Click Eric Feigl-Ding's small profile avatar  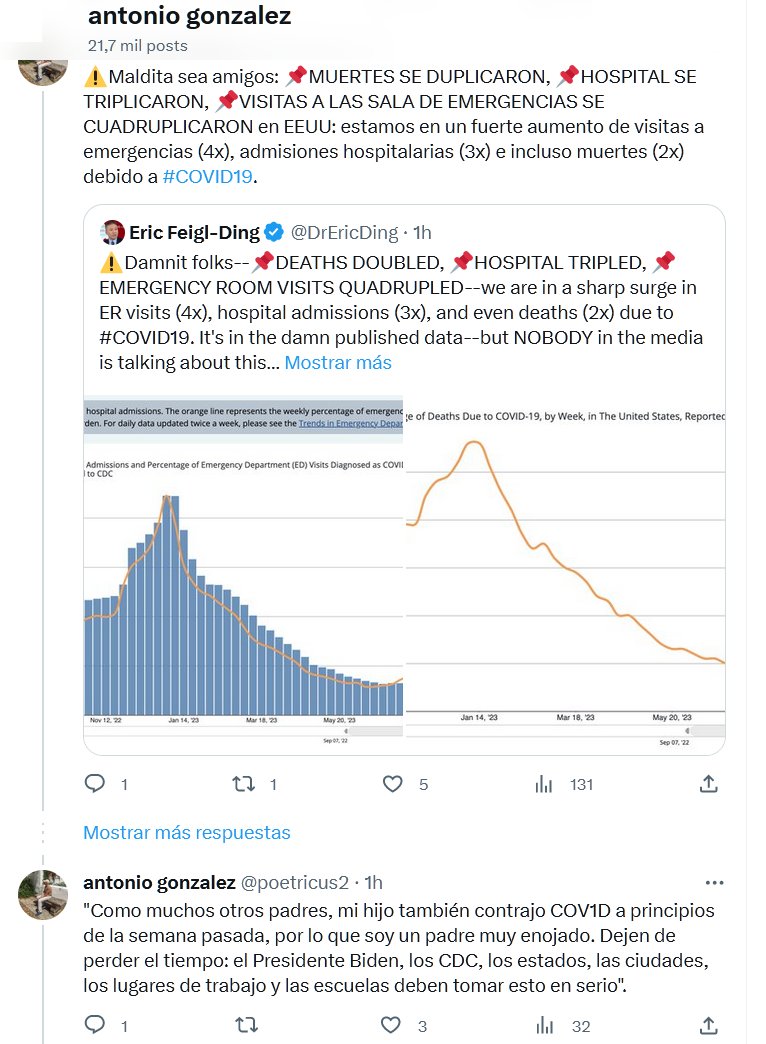112,233
